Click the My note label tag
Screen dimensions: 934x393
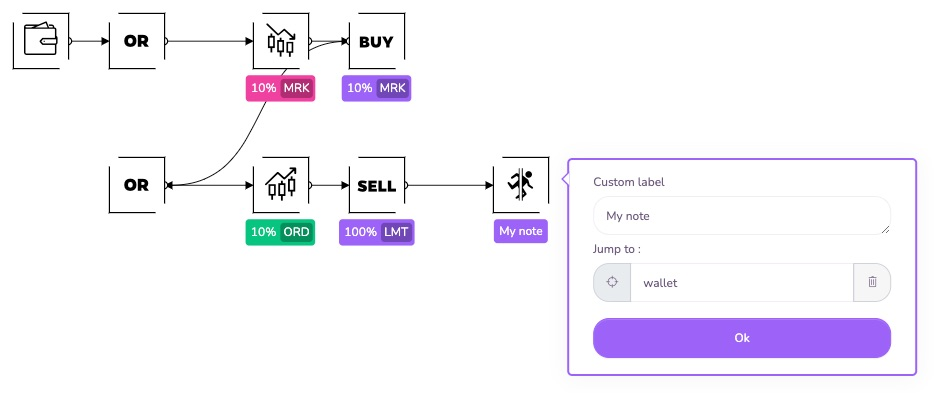click(521, 231)
